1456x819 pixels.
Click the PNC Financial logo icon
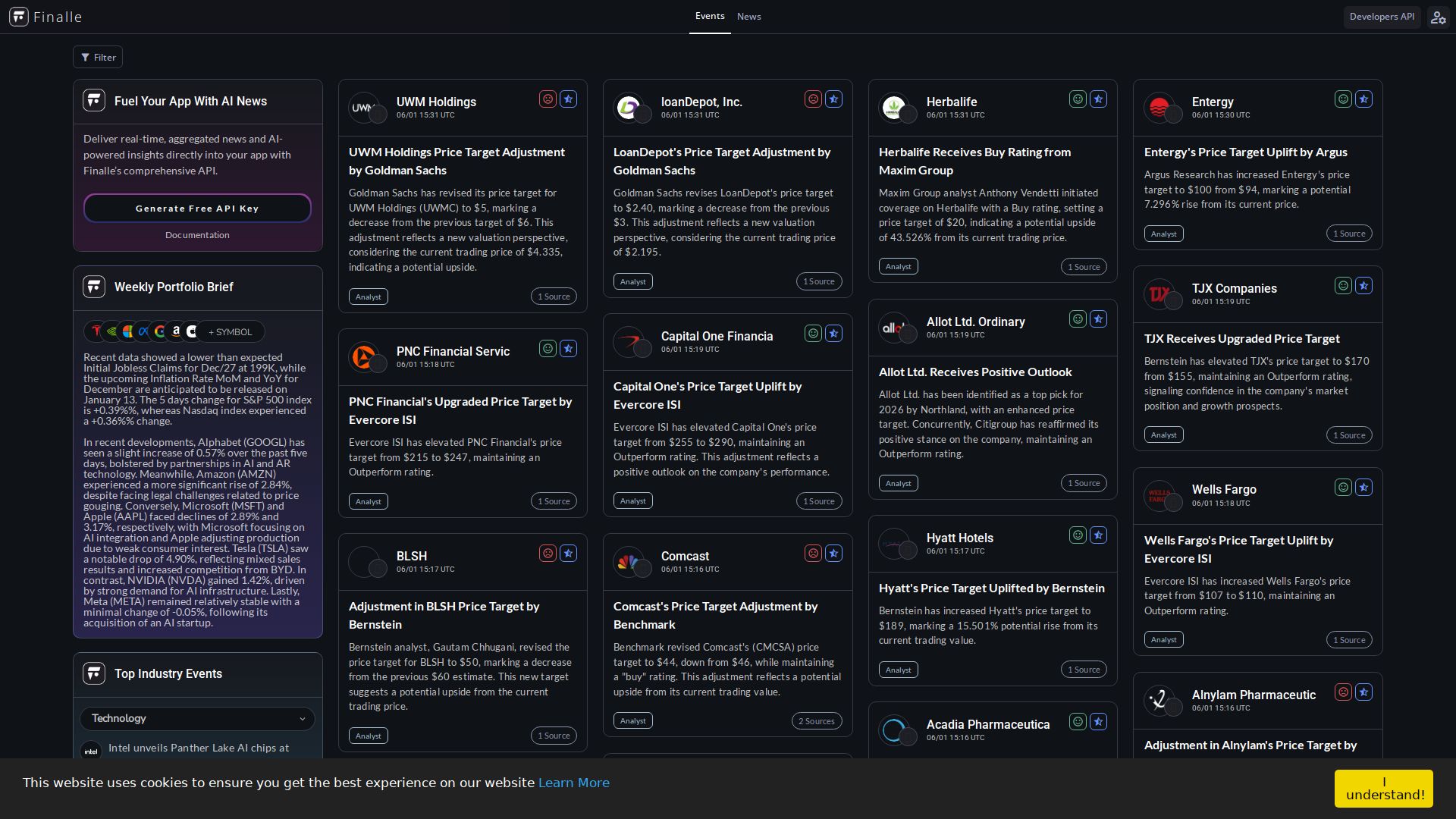click(x=363, y=357)
